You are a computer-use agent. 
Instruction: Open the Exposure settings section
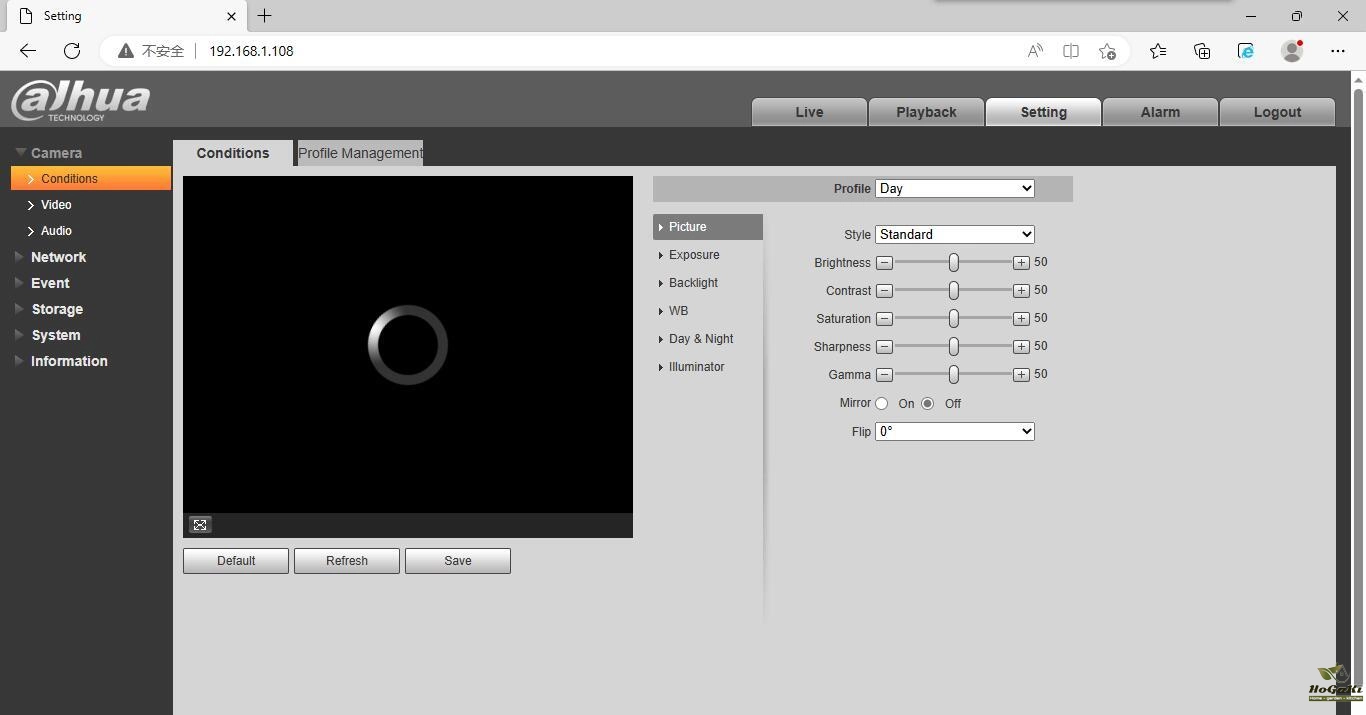(694, 255)
